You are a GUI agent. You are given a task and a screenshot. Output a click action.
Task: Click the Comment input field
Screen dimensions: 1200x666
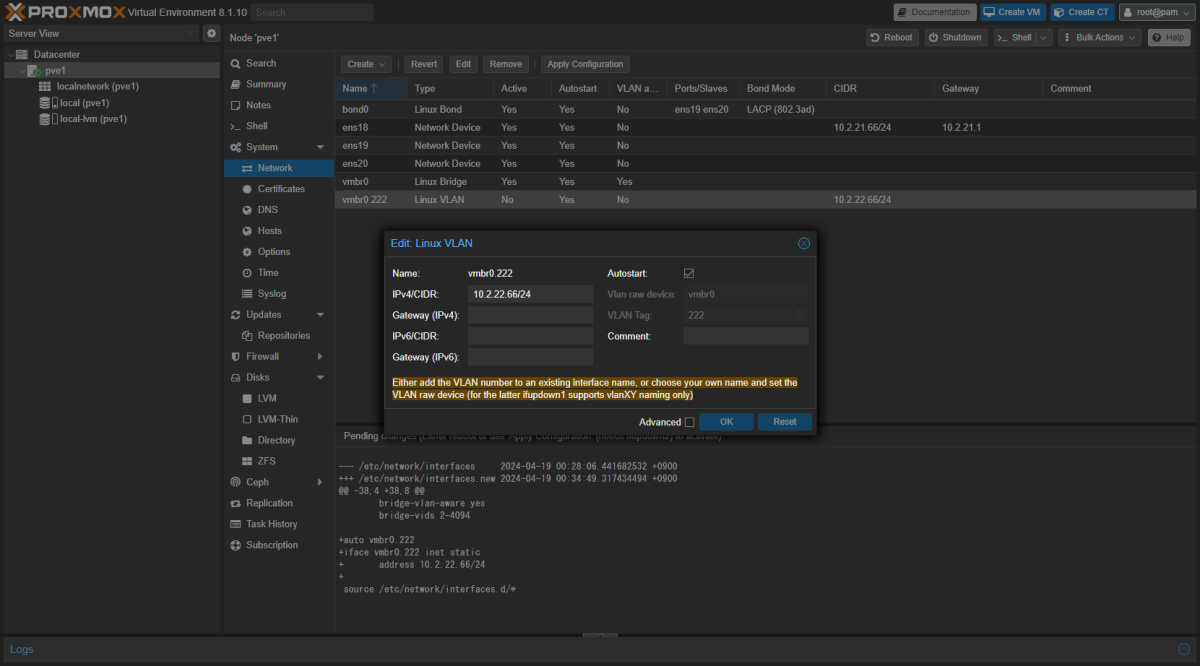(x=746, y=336)
